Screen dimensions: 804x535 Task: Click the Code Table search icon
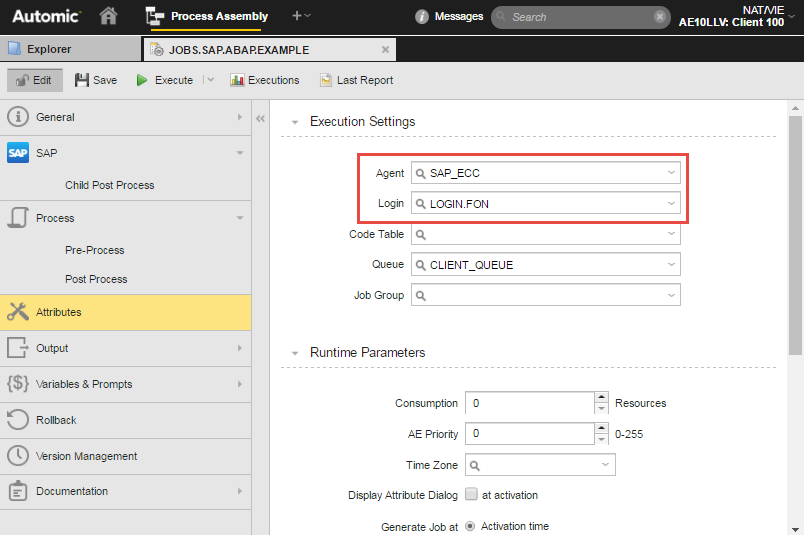coord(420,235)
